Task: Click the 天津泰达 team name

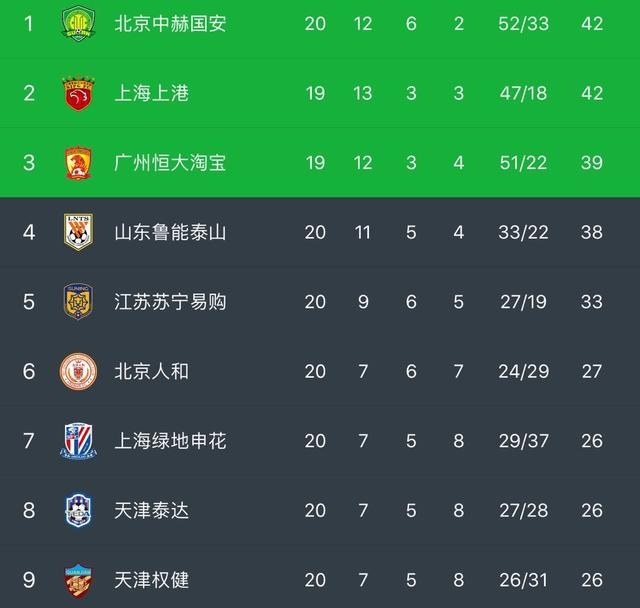Action: point(151,511)
